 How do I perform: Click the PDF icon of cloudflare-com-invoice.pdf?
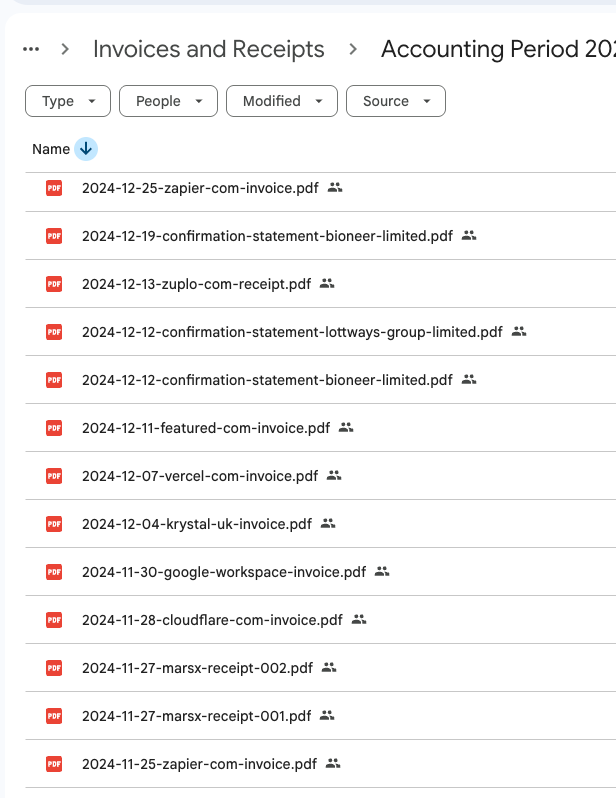[54, 619]
